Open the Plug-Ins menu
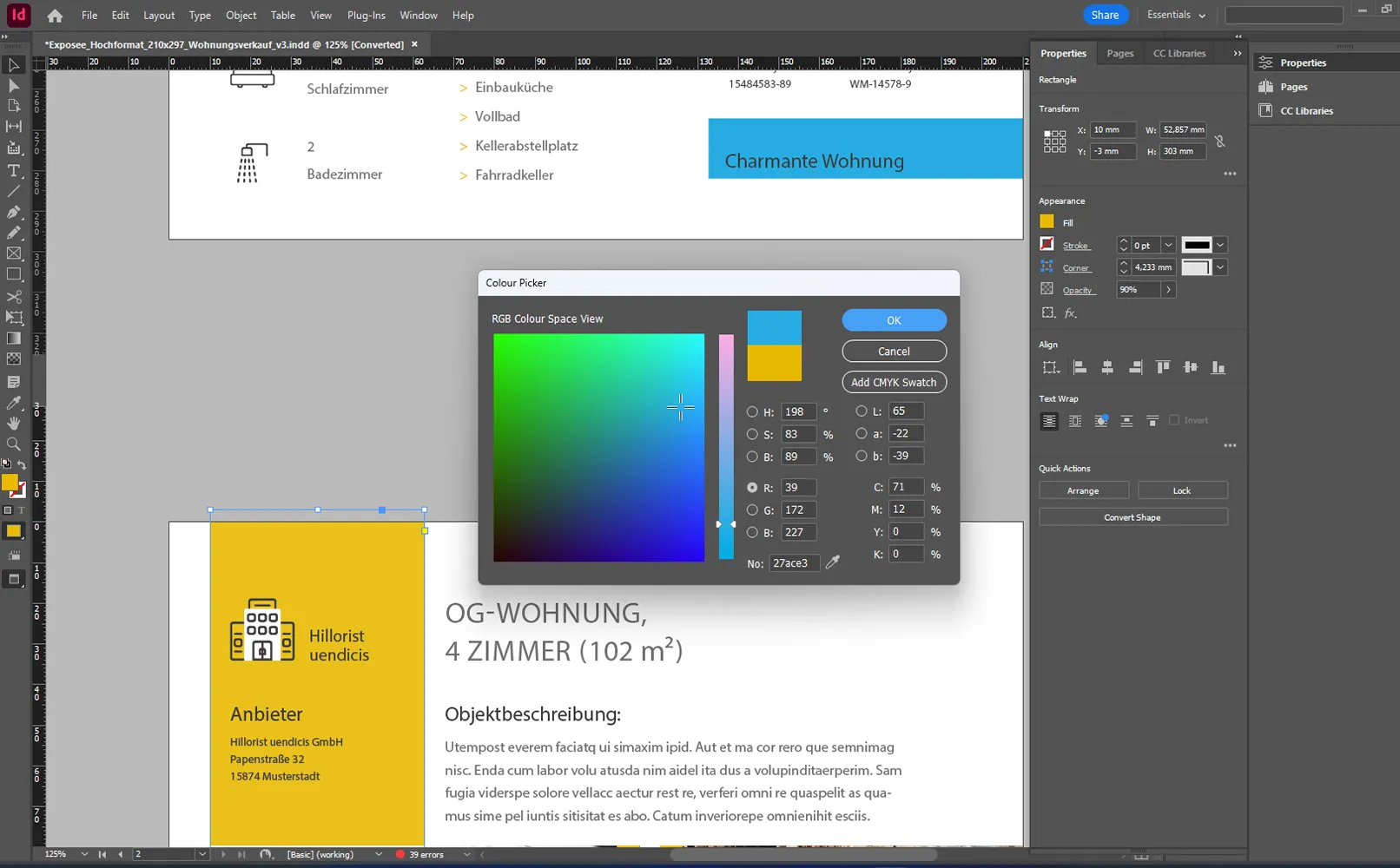 366,16
